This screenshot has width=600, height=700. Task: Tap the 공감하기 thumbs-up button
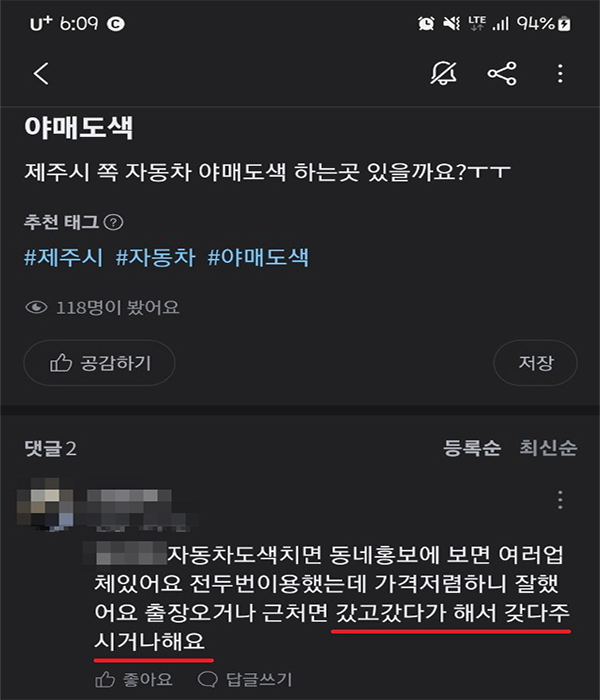tap(99, 362)
